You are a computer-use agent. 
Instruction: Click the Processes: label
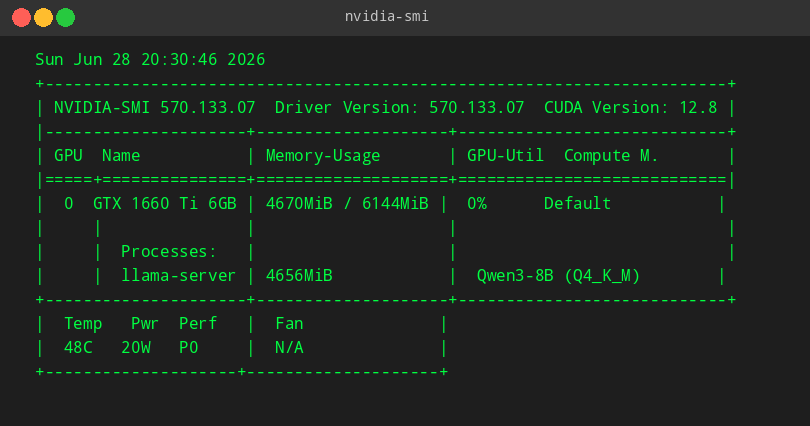point(168,251)
